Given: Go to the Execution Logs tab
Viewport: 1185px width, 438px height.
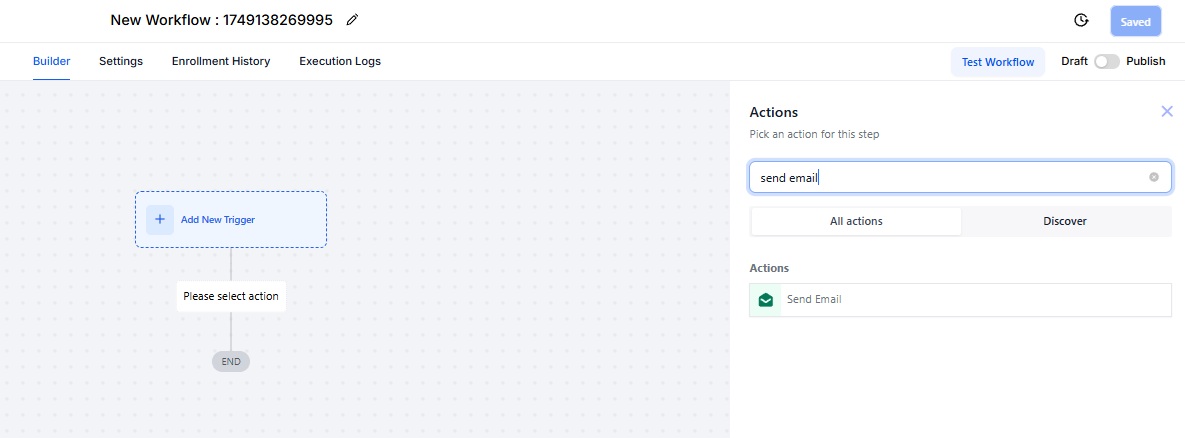Looking at the screenshot, I should [340, 61].
